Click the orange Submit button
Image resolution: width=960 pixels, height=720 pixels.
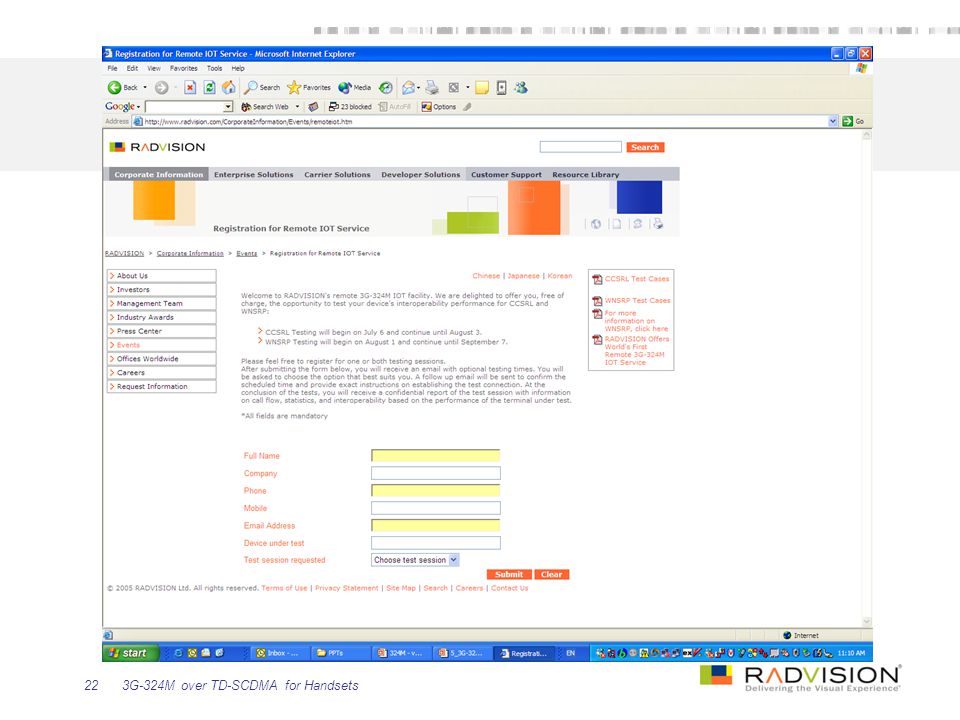(509, 574)
